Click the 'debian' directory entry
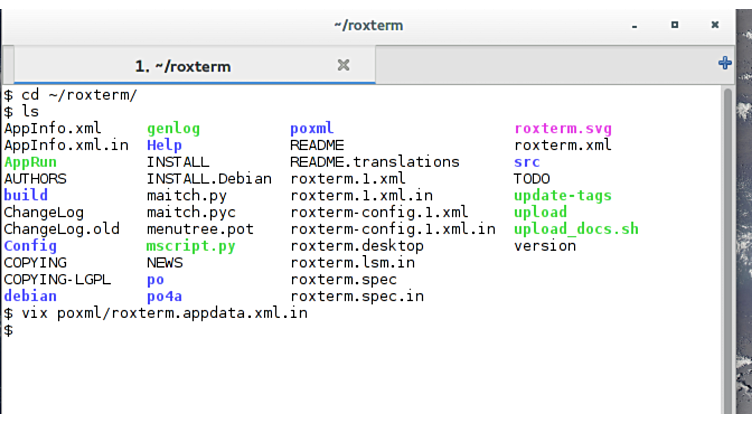Viewport: 752px width, 423px height. [x=30, y=296]
